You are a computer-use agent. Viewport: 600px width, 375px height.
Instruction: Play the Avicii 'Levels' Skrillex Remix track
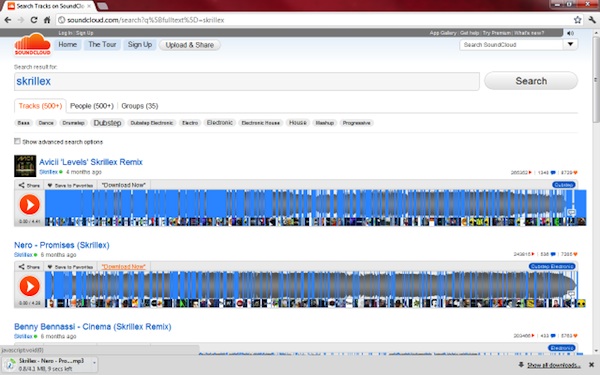tap(29, 204)
